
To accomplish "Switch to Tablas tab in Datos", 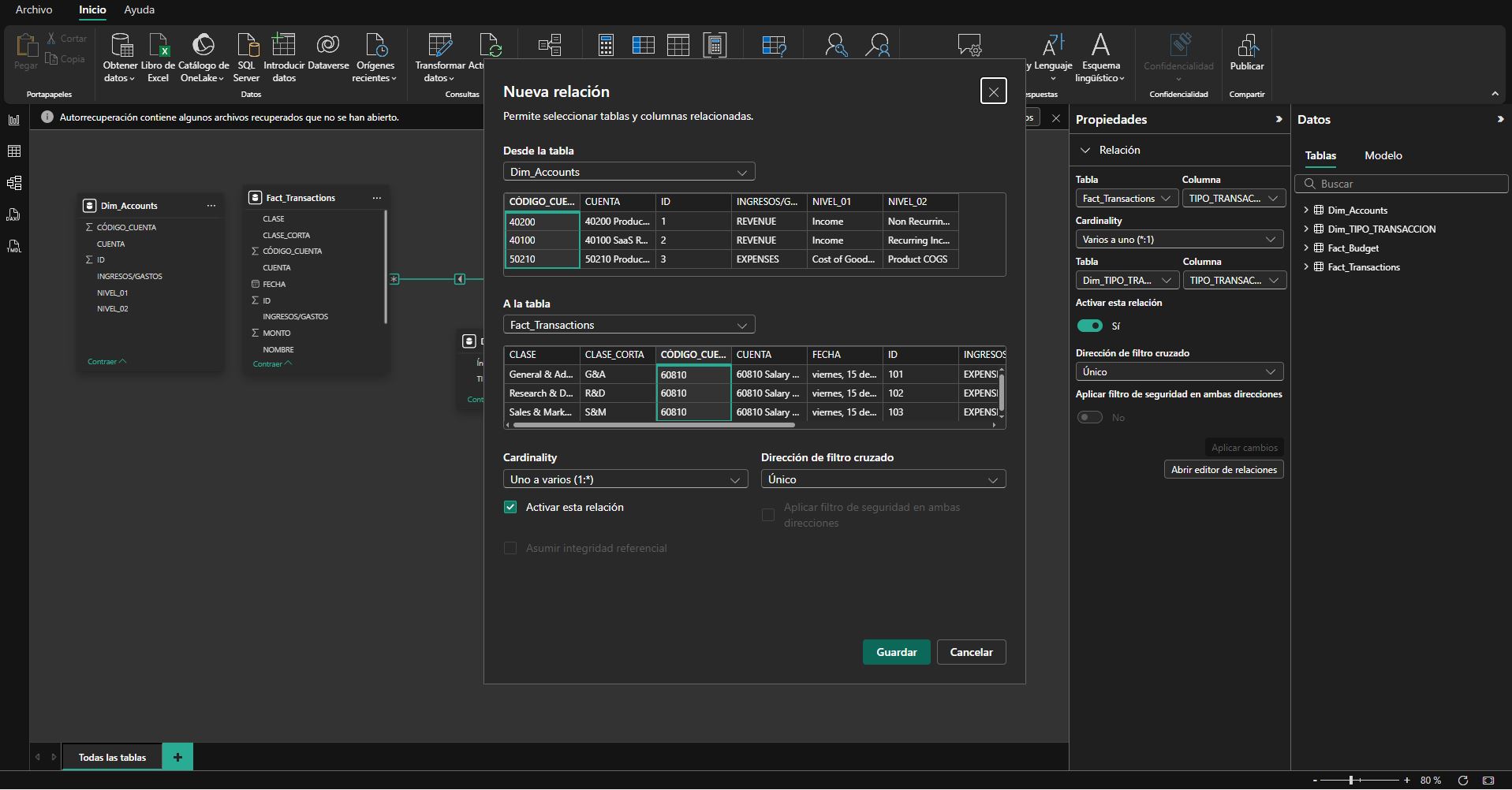I will click(x=1320, y=155).
